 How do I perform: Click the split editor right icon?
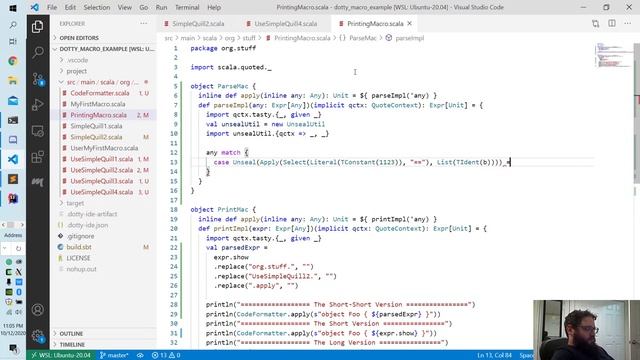611,24
